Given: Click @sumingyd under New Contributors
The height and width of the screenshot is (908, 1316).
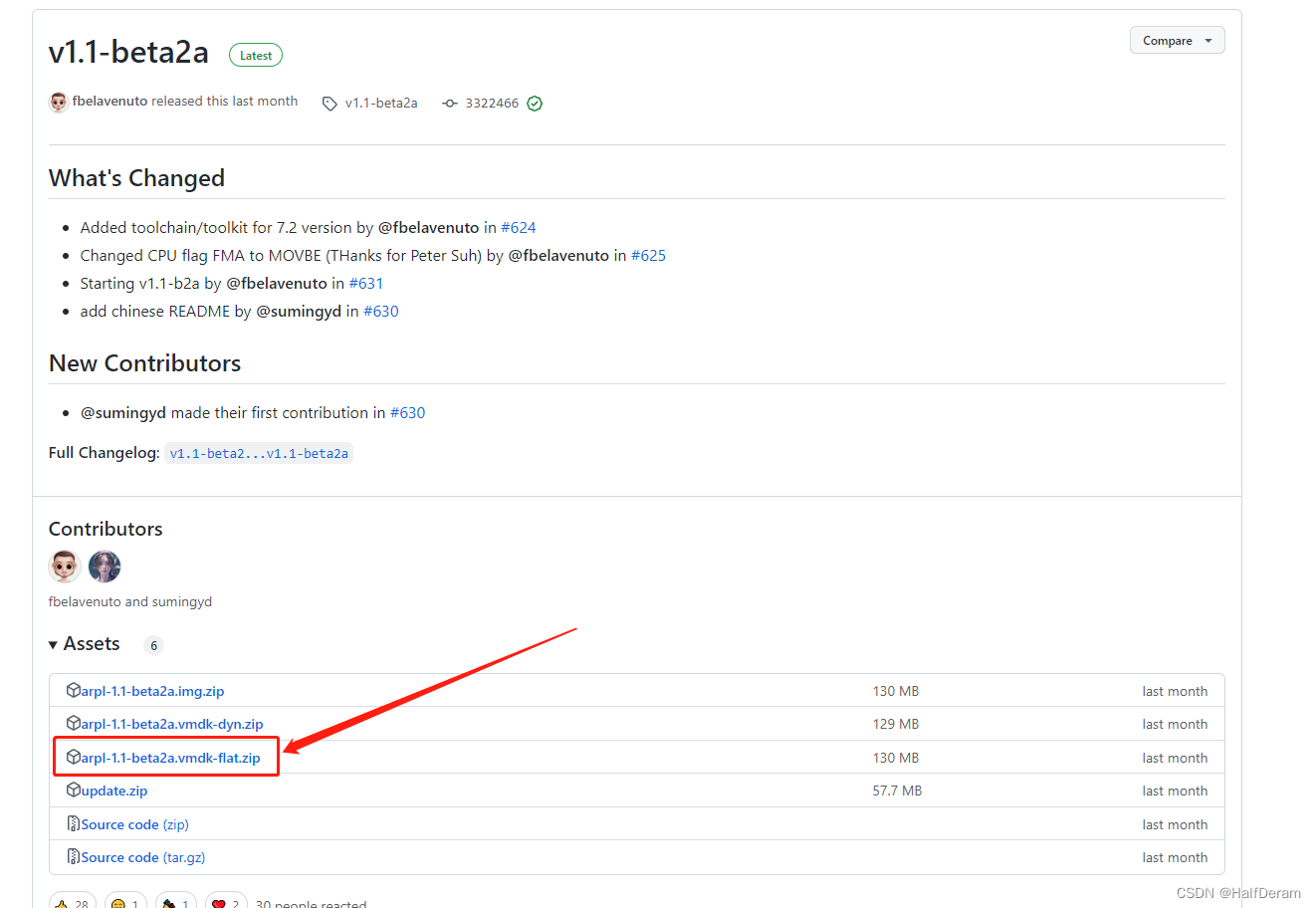Looking at the screenshot, I should (123, 413).
